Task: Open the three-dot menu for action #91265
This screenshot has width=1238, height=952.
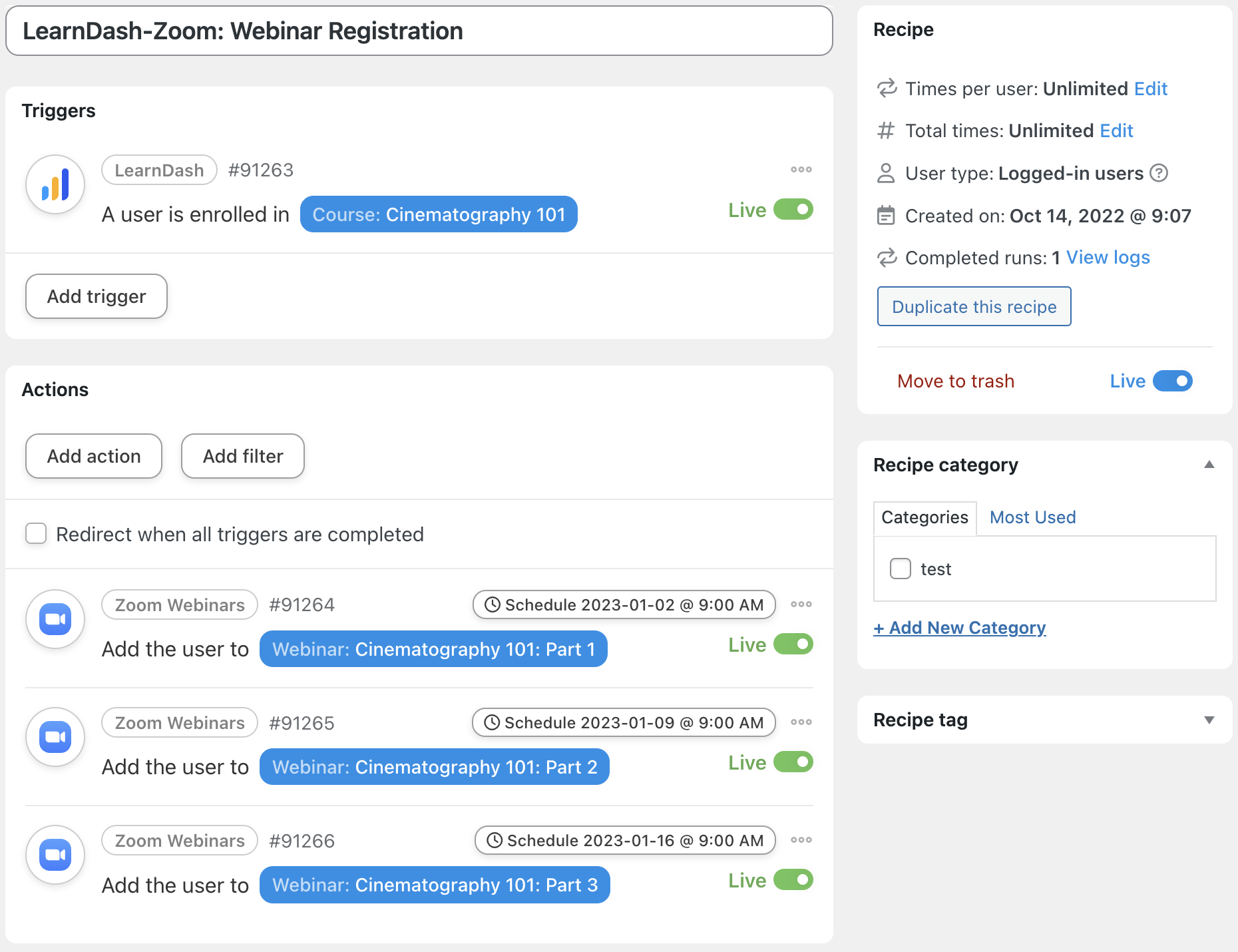Action: (801, 722)
